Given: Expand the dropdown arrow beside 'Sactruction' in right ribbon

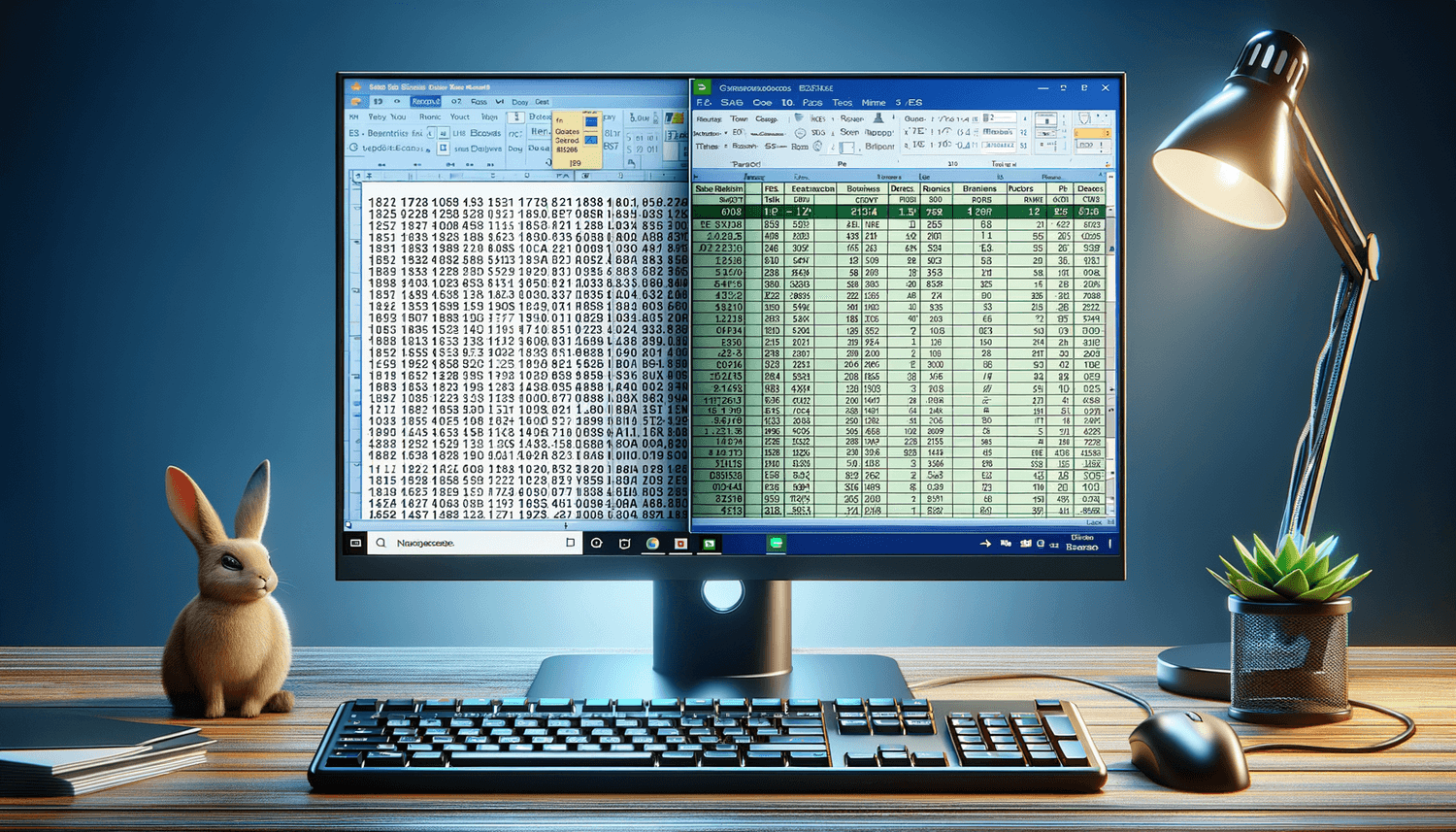Looking at the screenshot, I should point(726,133).
